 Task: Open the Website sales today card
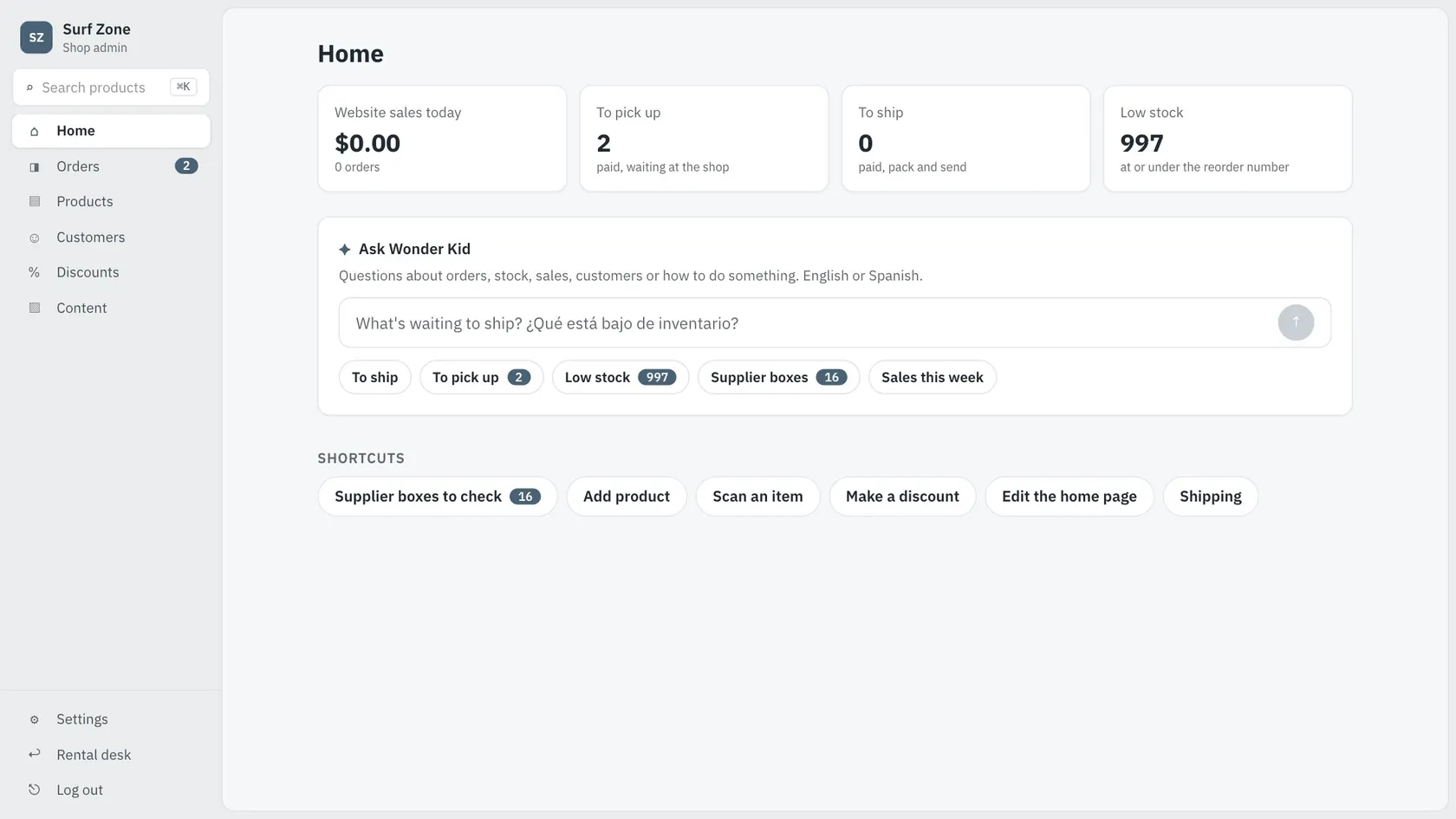(442, 139)
